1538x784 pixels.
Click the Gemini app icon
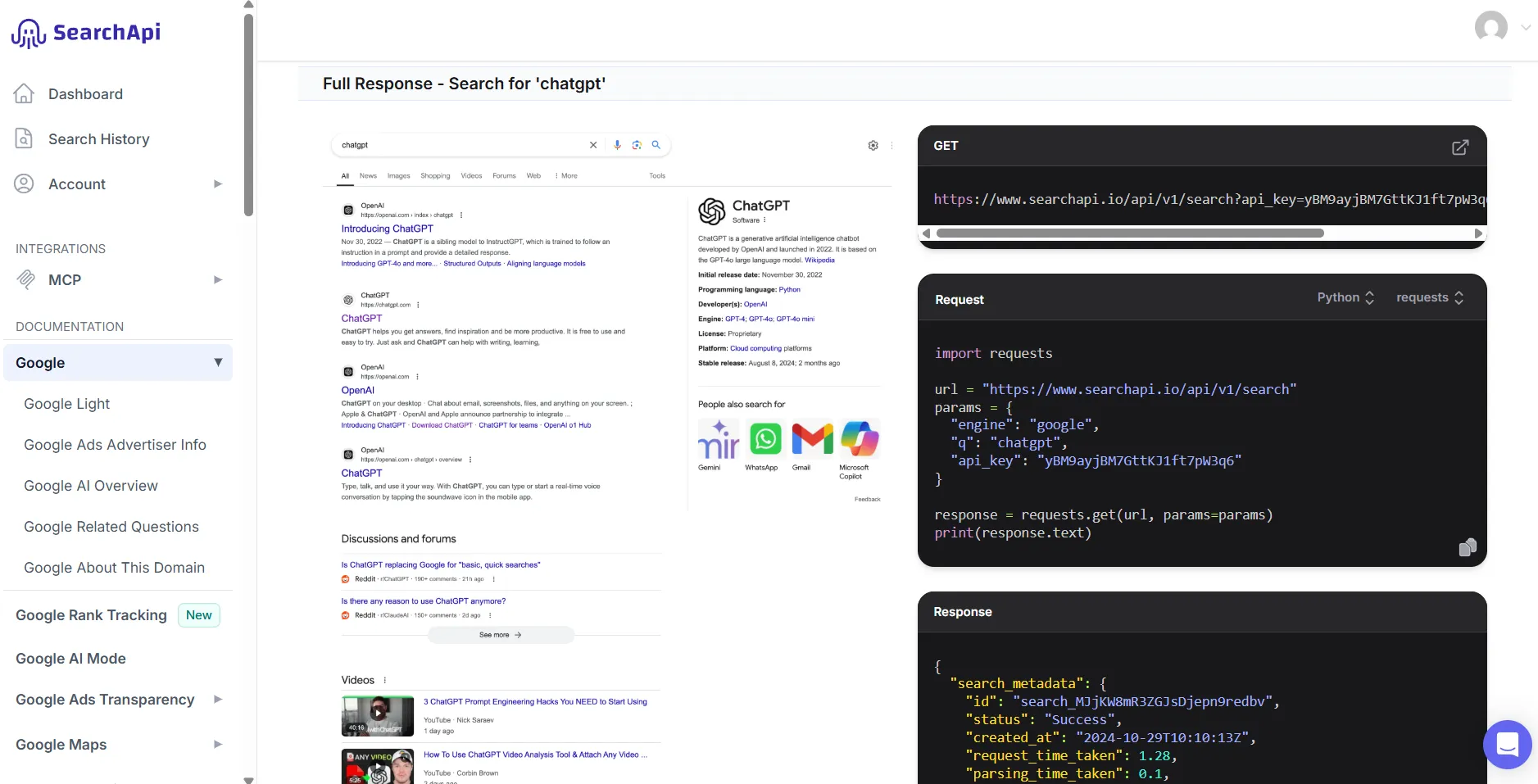(718, 439)
